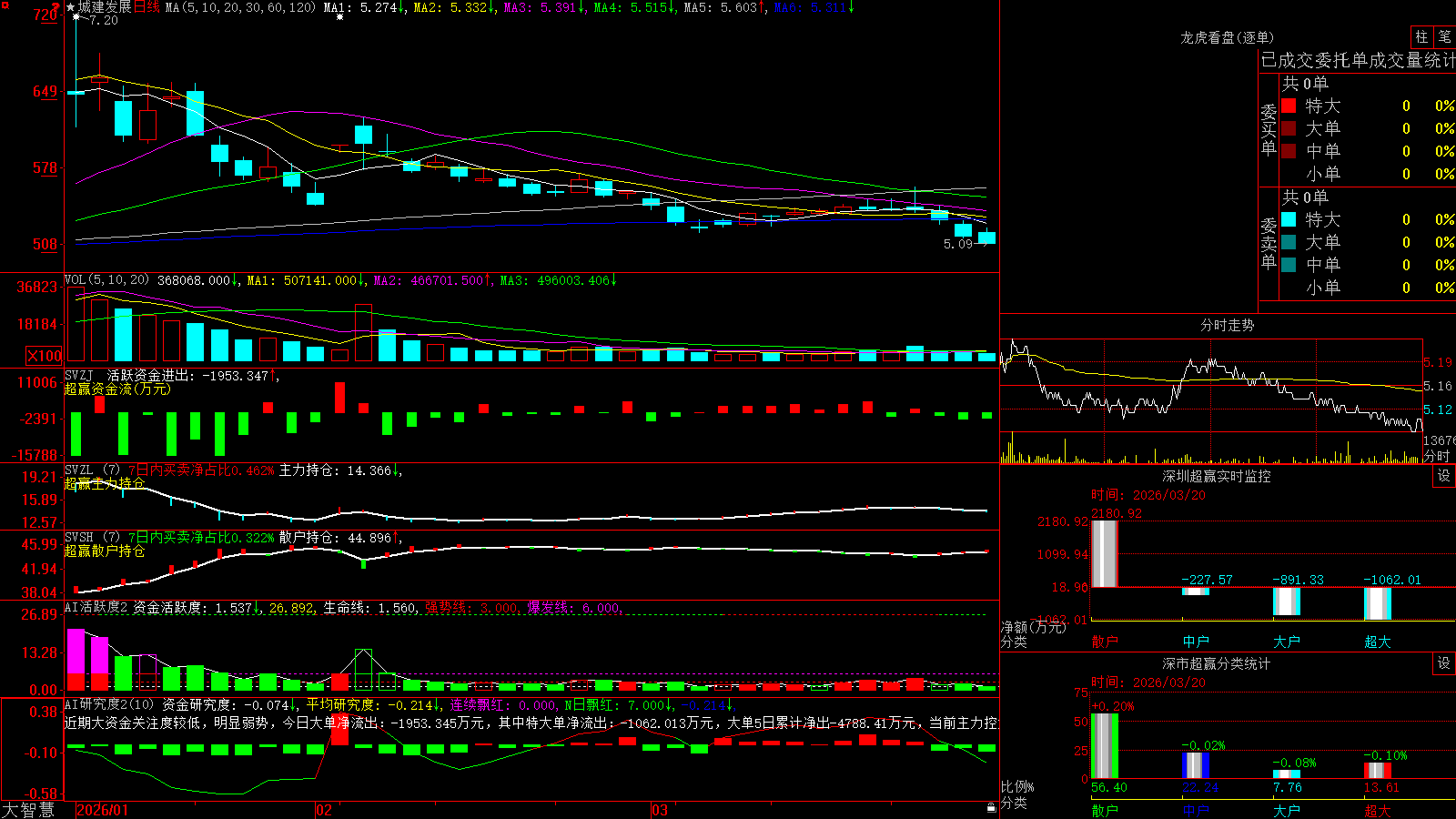The height and width of the screenshot is (819, 1456).
Task: Open 设 settings for 深市超赢分类统计
Action: coord(1444,663)
